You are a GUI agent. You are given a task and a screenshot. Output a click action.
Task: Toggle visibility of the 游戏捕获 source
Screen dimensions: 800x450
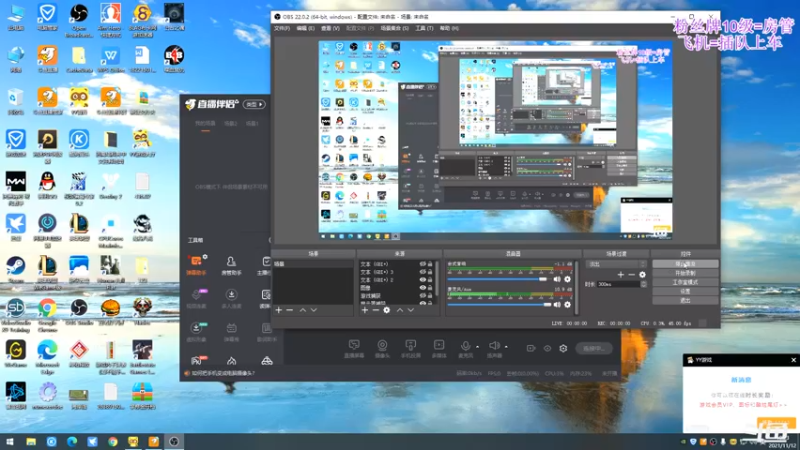[422, 295]
